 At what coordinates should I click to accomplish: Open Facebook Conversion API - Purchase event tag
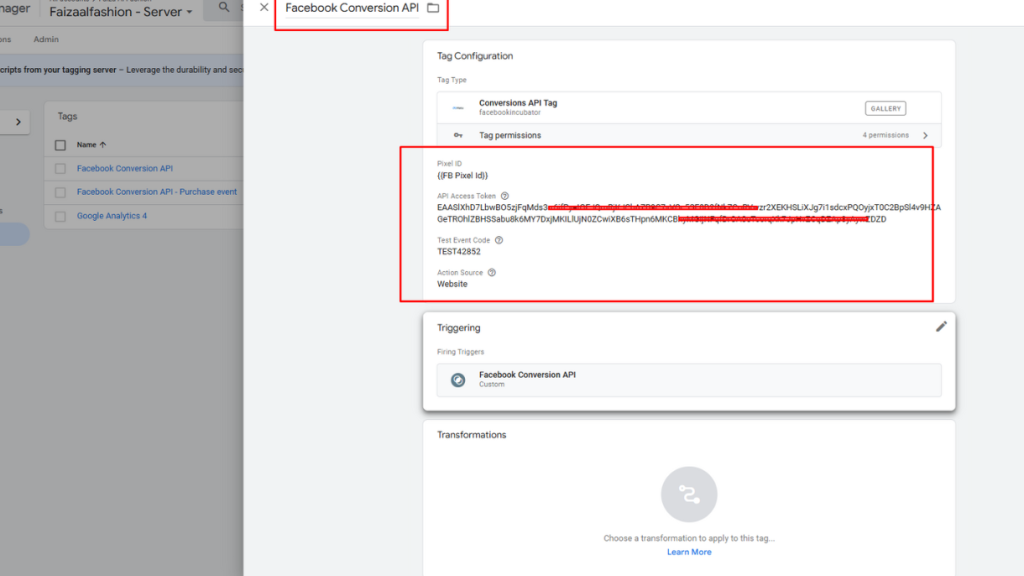157,192
